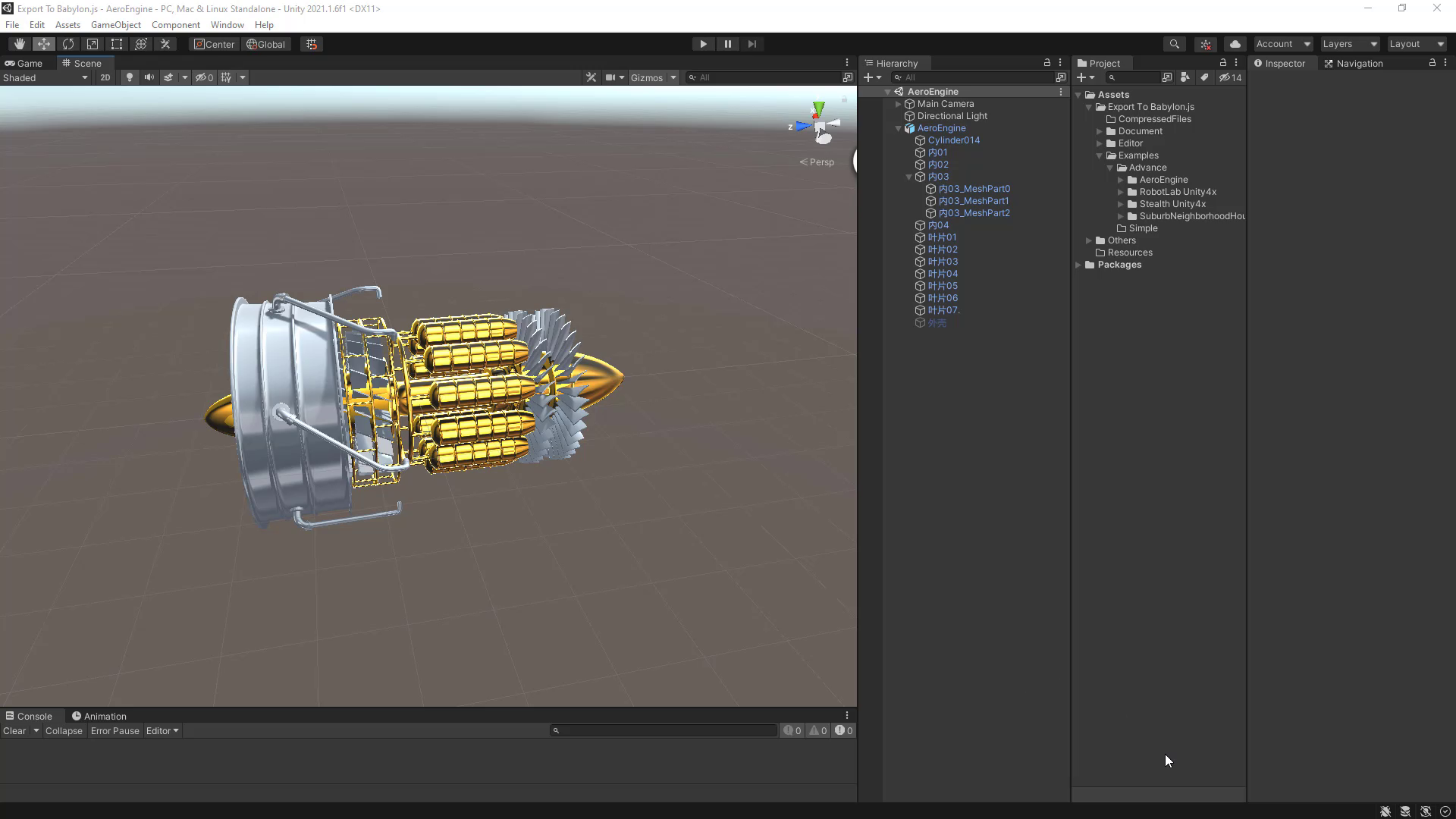
Task: Switch to the Navigation tab
Action: pyautogui.click(x=1354, y=63)
